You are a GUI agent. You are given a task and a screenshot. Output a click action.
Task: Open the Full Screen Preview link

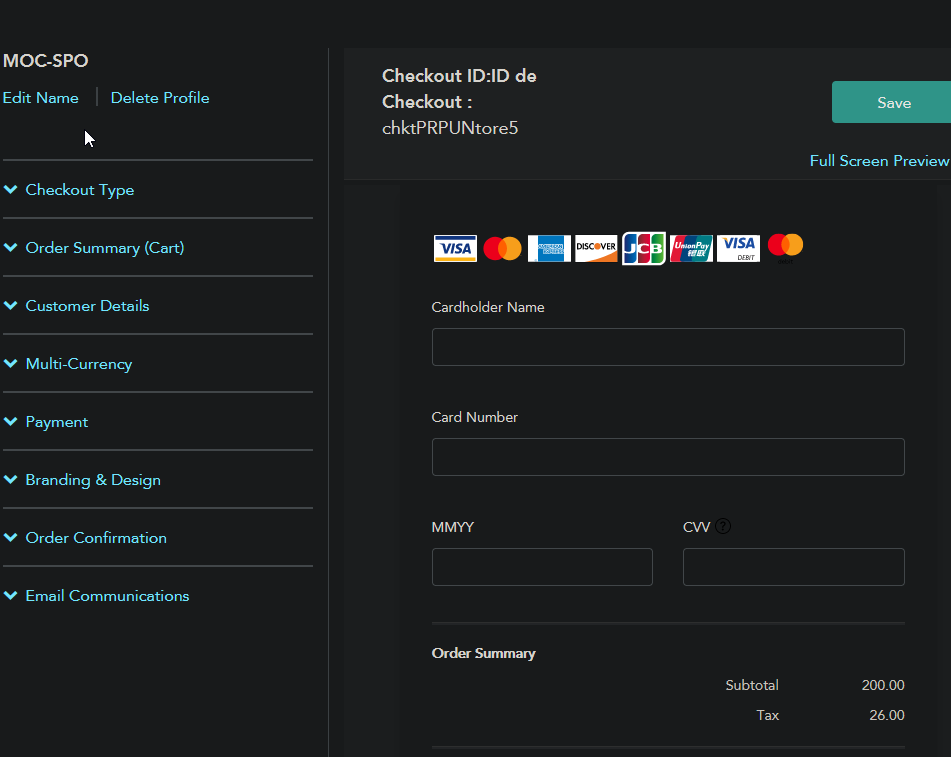click(x=878, y=161)
